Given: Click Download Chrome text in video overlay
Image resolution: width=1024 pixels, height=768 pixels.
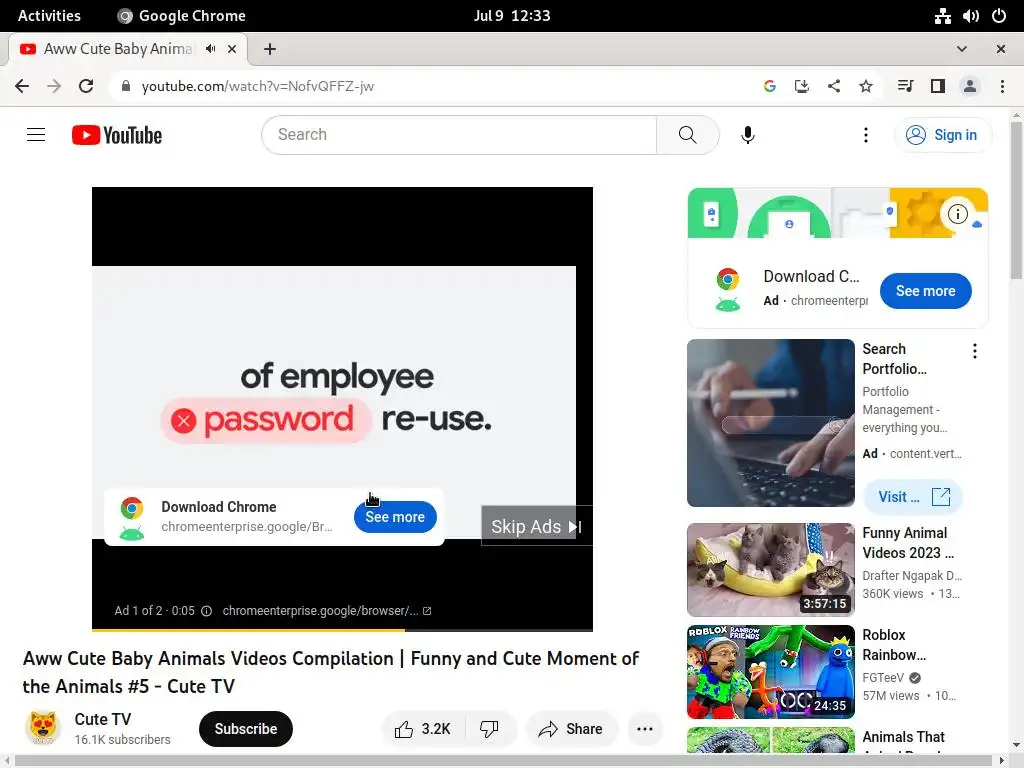Looking at the screenshot, I should point(219,507).
